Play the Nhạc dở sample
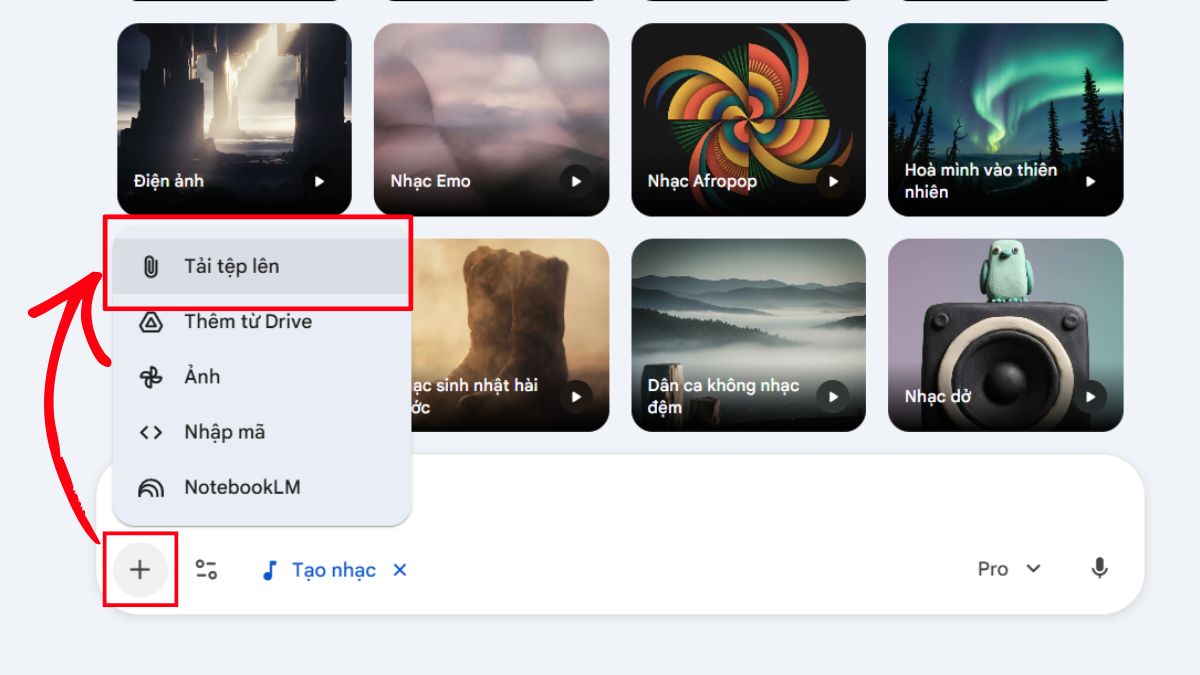 [1090, 397]
